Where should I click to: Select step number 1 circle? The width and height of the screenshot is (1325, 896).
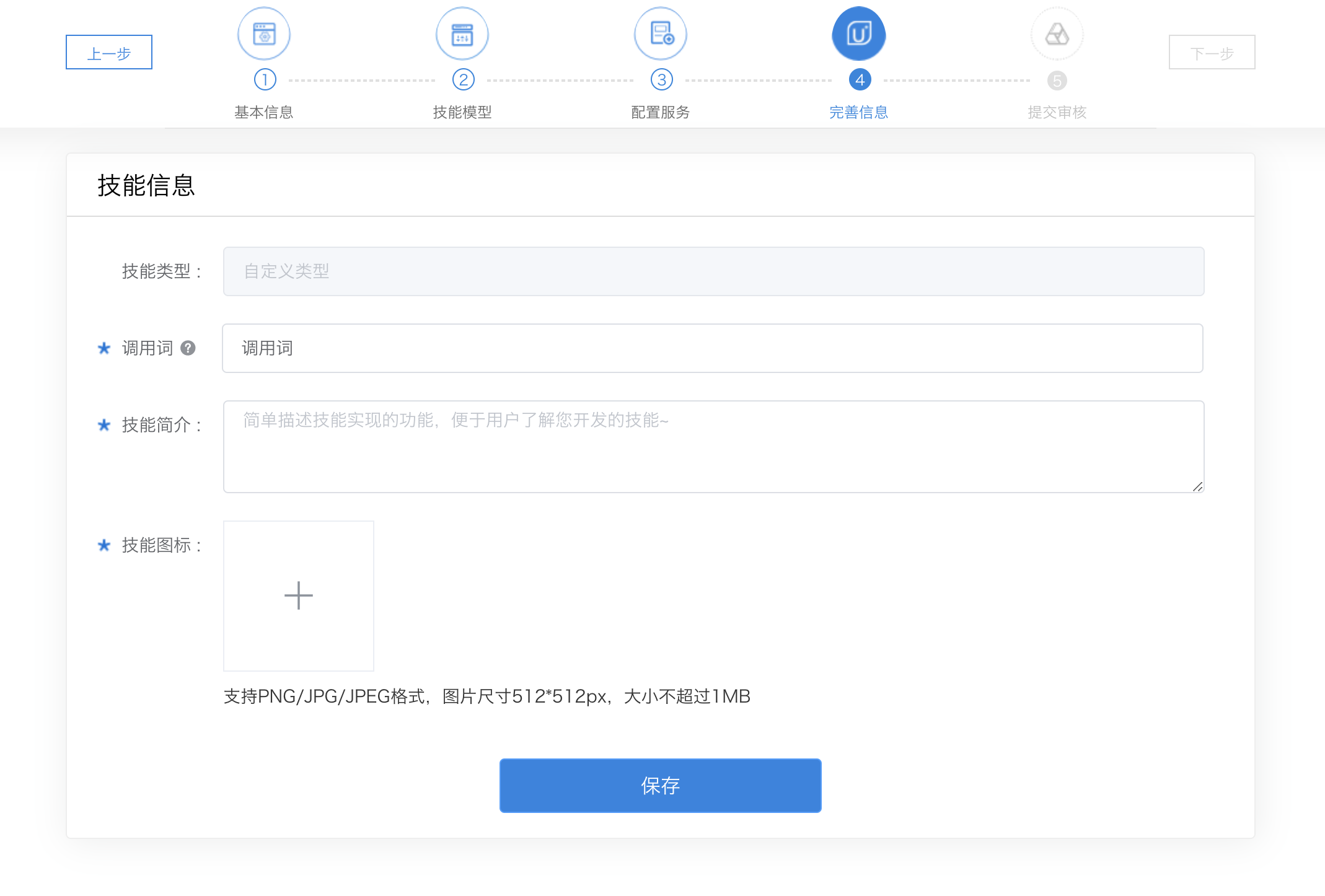point(265,80)
